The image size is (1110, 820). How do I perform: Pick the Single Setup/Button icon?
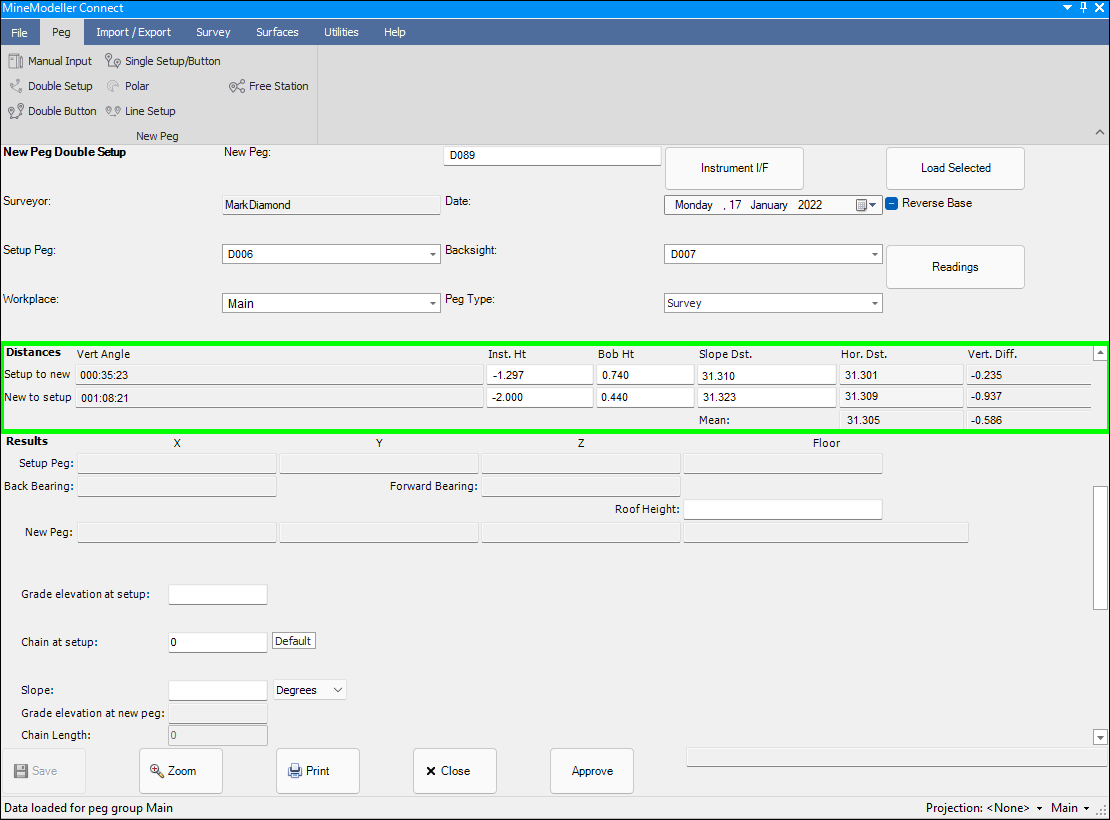pyautogui.click(x=113, y=61)
